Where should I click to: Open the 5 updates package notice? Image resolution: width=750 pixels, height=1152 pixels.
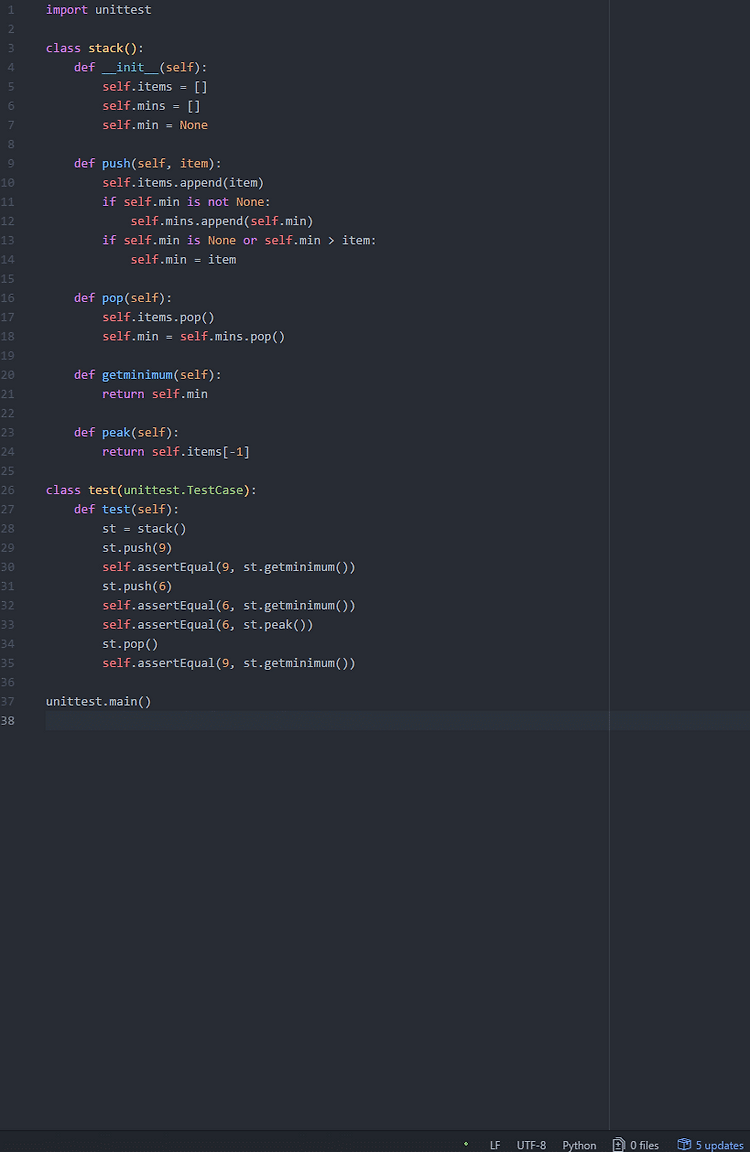click(710, 1145)
